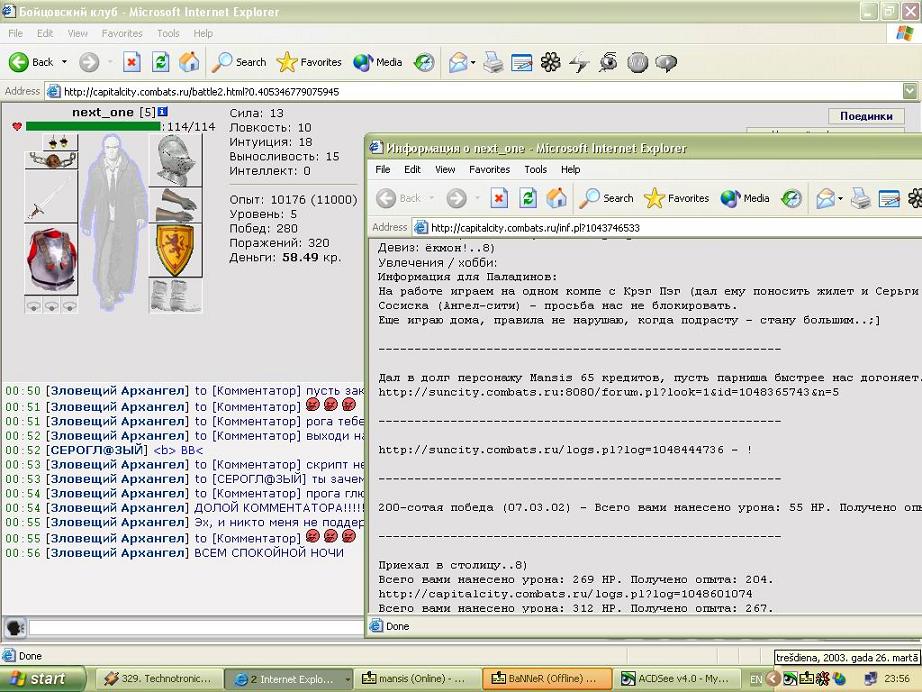
Task: Click Home icon in main browser toolbar
Action: [189, 62]
